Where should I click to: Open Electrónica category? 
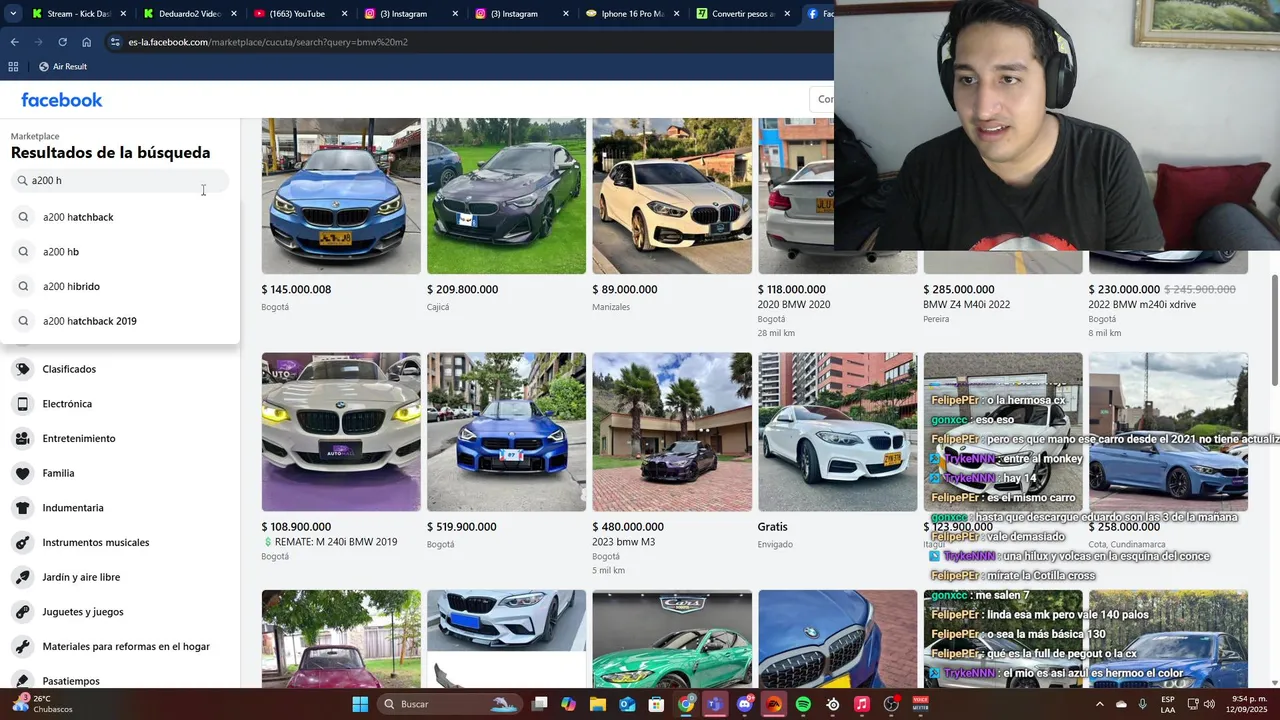pos(120,404)
